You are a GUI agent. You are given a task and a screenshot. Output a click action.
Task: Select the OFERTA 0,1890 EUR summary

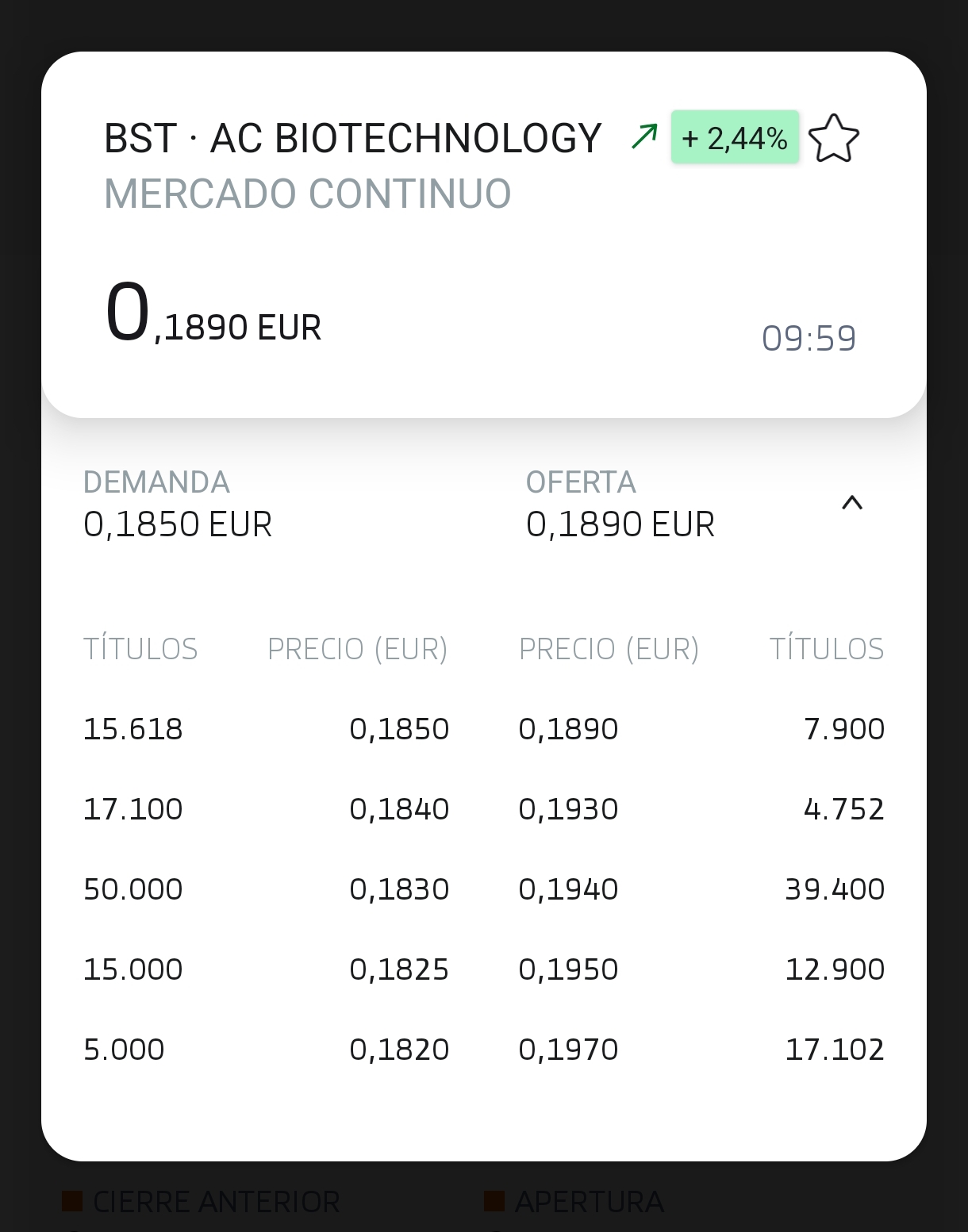click(620, 505)
